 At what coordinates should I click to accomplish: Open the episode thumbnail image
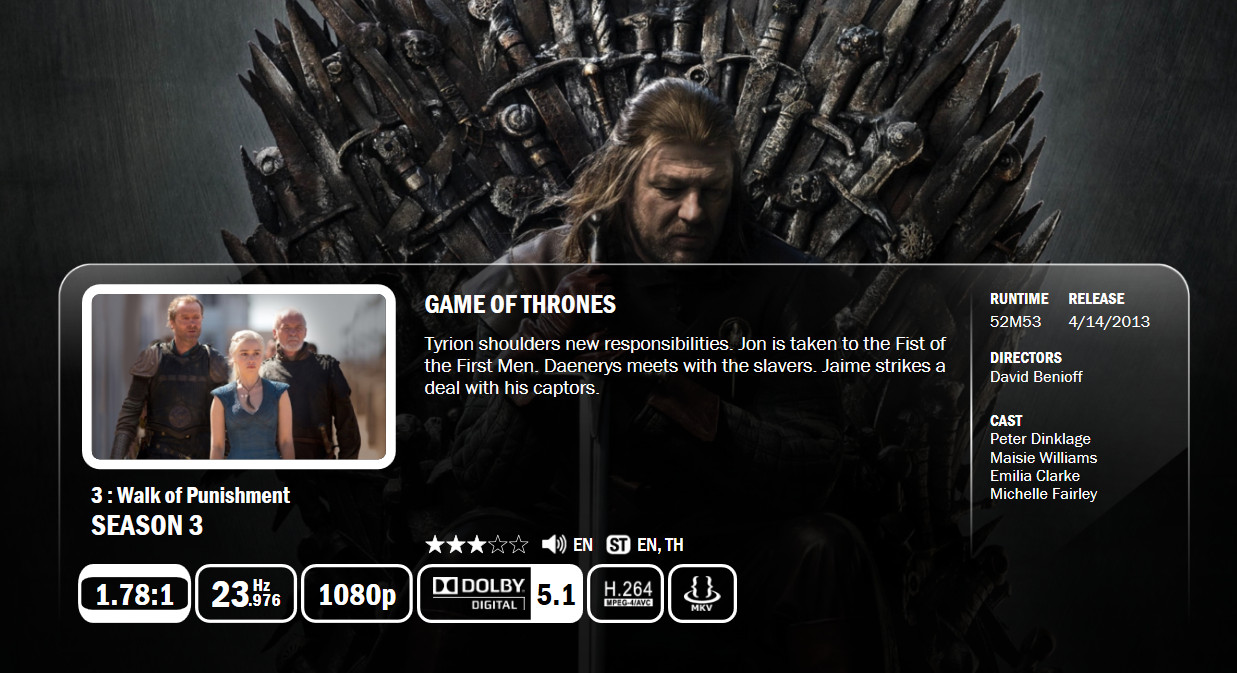pos(239,377)
